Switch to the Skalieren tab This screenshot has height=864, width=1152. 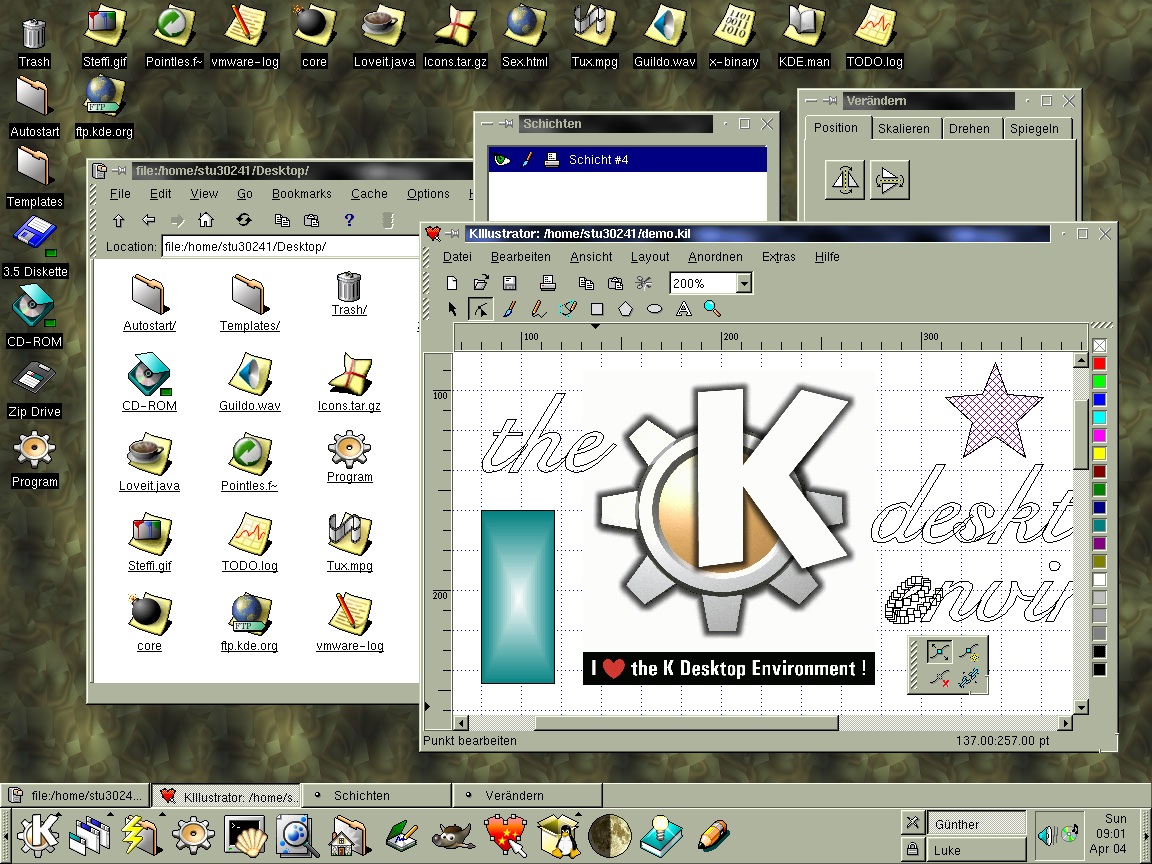[x=904, y=129]
